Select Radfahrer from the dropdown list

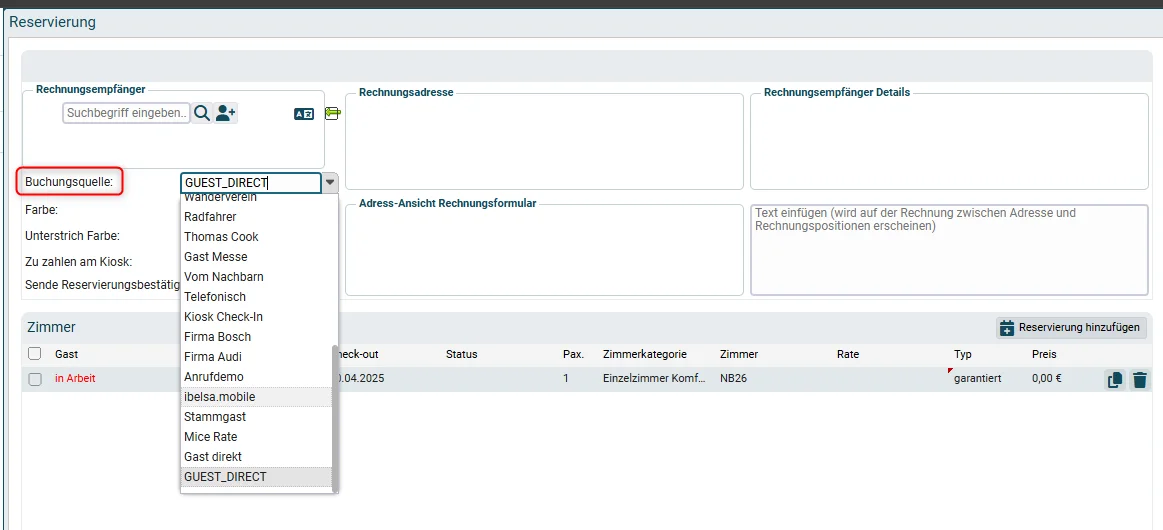(x=256, y=216)
